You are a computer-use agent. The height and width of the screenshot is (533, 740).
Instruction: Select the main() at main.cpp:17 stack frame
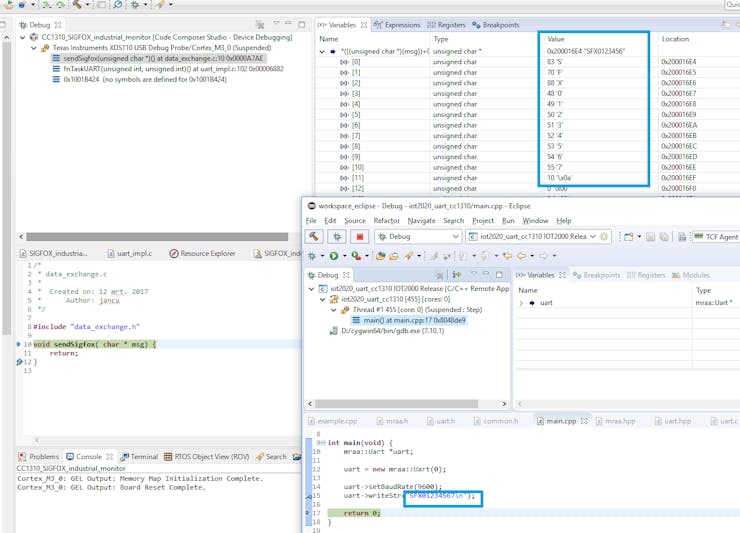pyautogui.click(x=409, y=320)
